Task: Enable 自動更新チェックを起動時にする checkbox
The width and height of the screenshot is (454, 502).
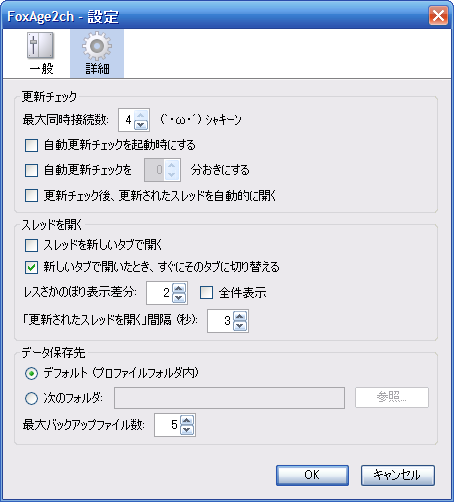Action: [31, 145]
